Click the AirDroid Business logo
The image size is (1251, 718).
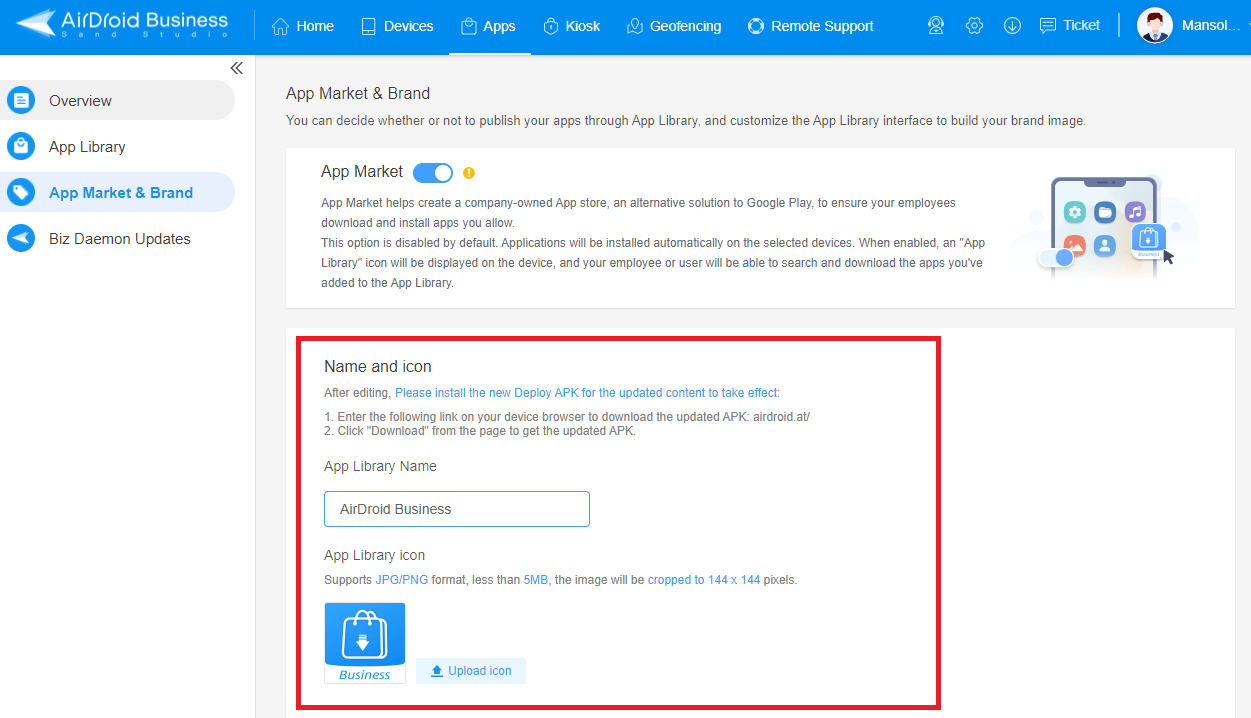pos(122,26)
